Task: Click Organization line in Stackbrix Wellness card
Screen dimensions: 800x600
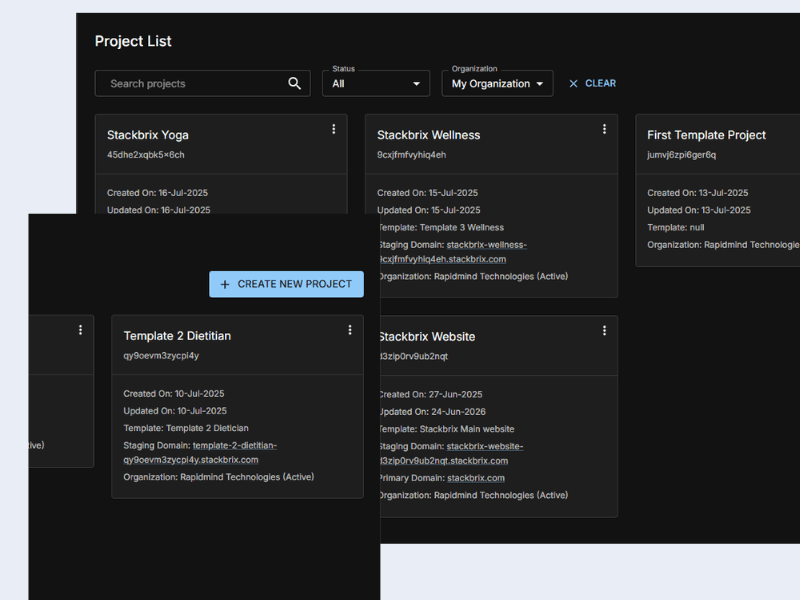Action: [x=473, y=277]
